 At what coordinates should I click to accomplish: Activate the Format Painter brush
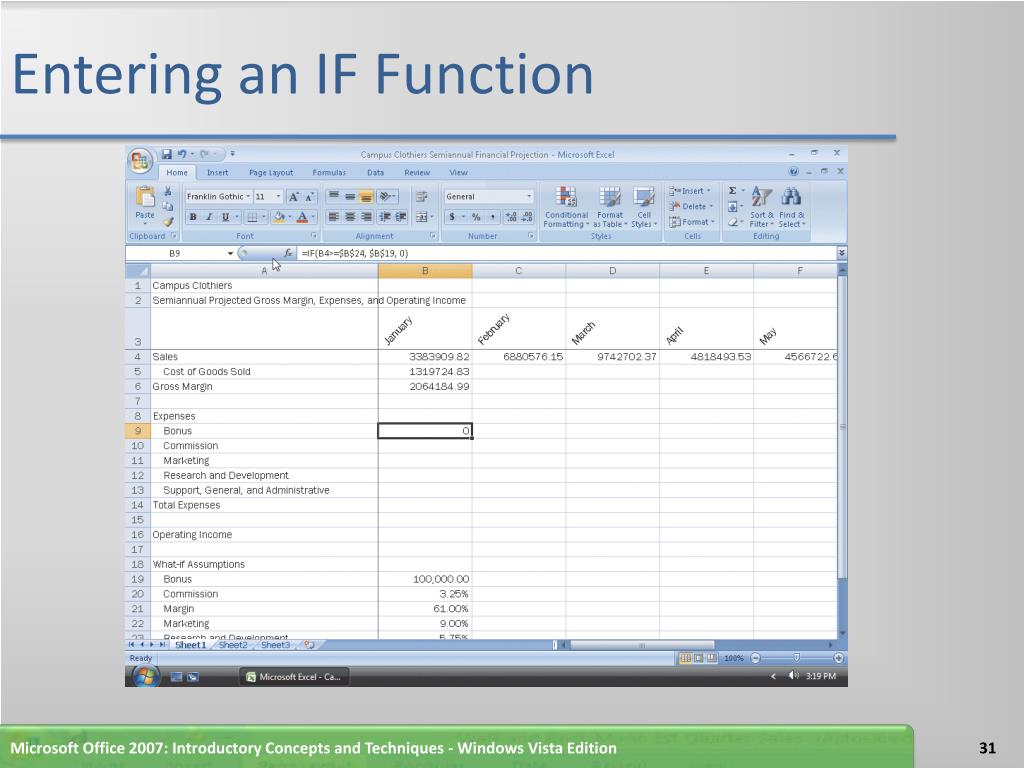168,221
